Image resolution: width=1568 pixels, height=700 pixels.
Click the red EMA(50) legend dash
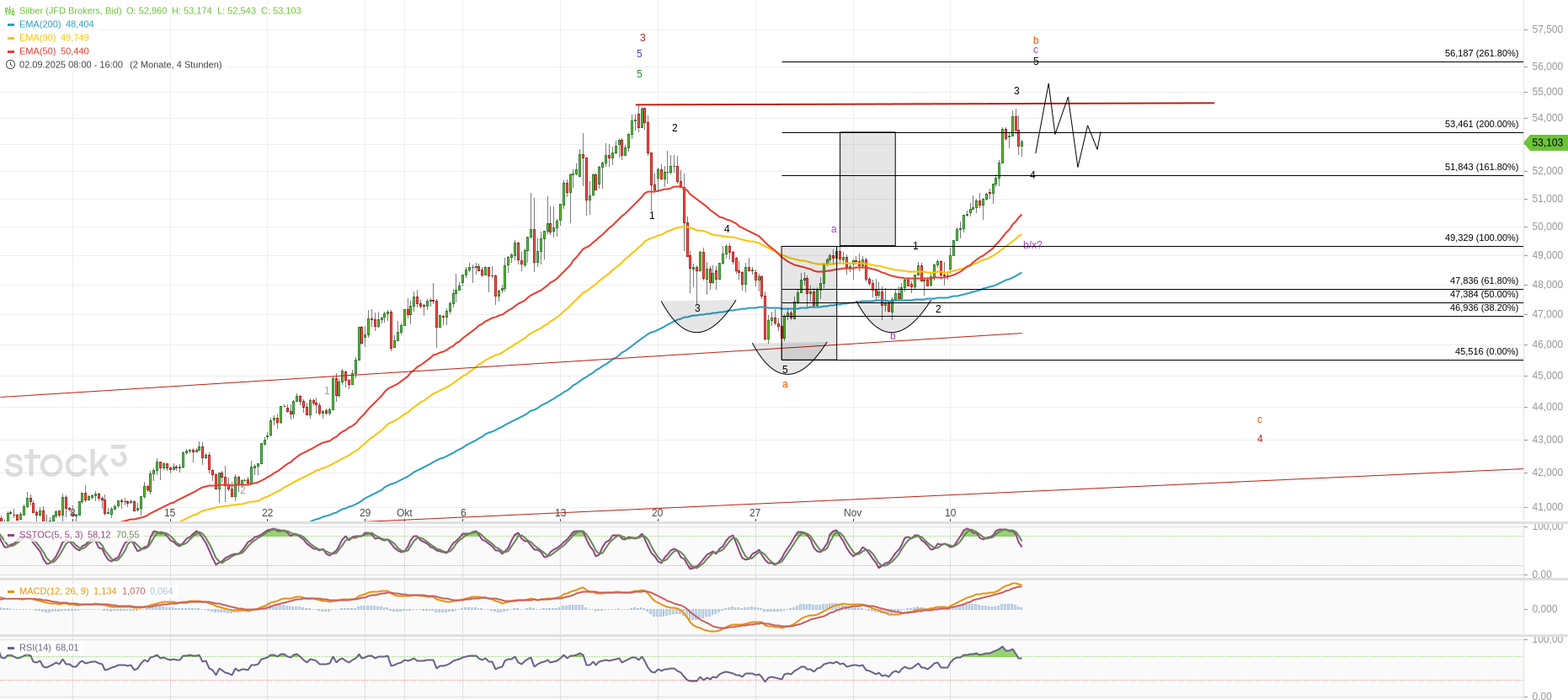tap(11, 51)
